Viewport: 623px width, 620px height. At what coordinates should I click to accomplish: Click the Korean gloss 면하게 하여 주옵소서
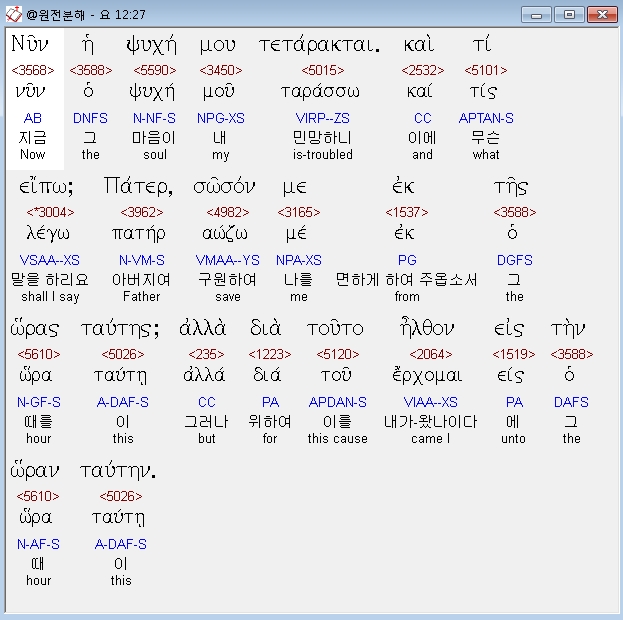406,280
